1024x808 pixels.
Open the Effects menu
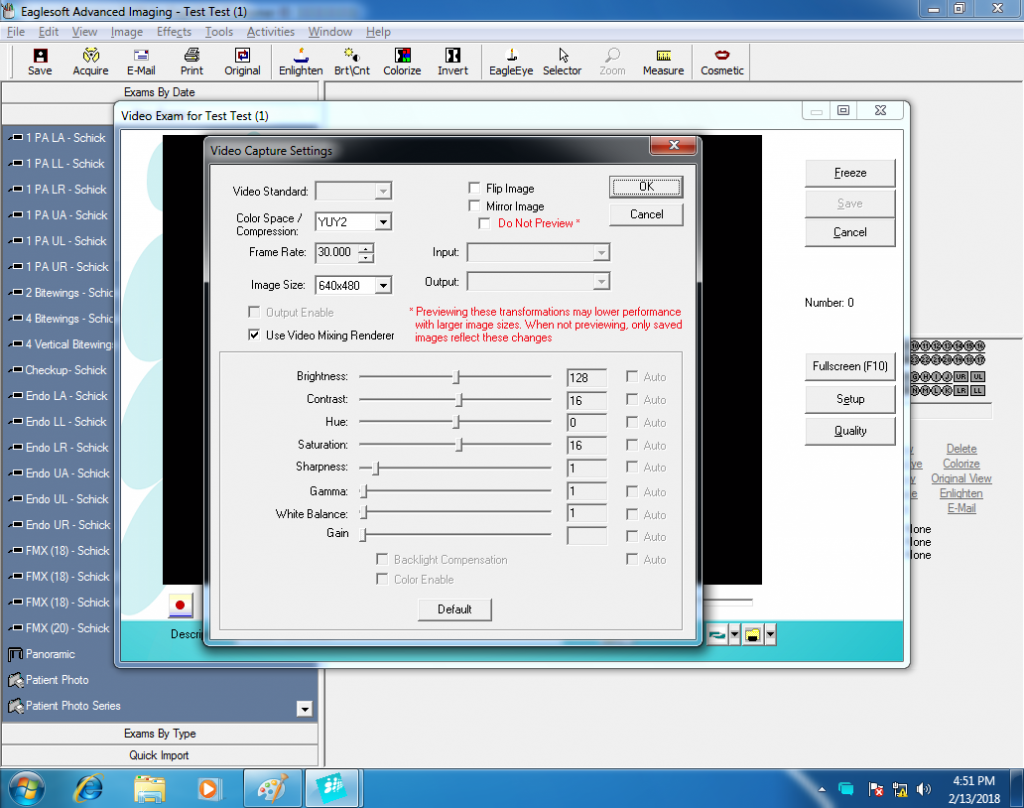click(174, 32)
